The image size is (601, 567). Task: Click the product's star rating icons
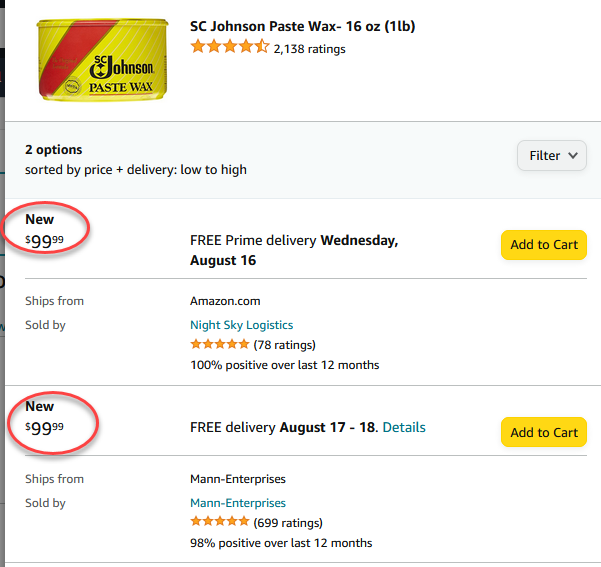[230, 46]
